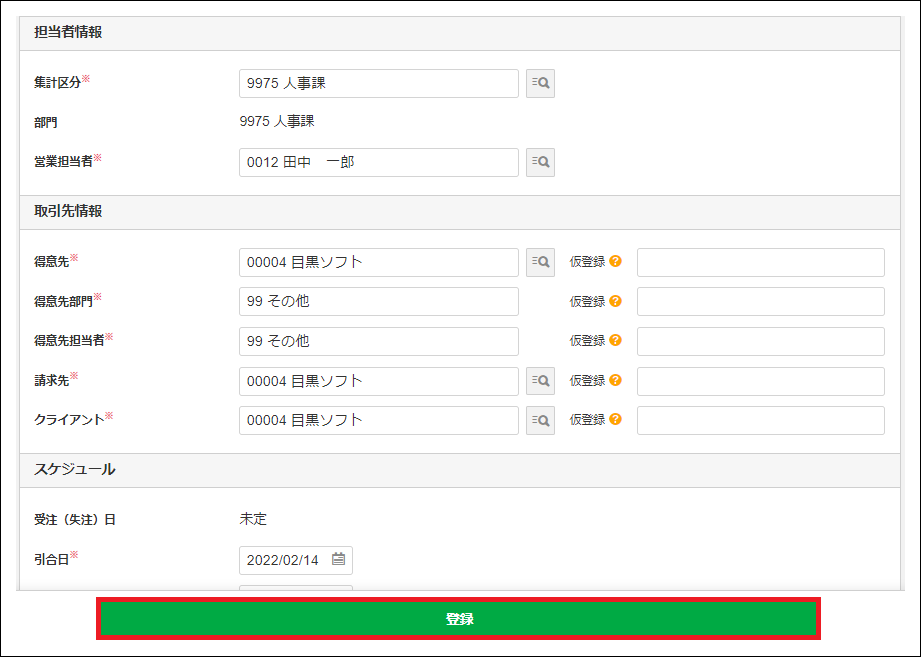Open the 得意先 search lookup
The width and height of the screenshot is (921, 657).
[x=539, y=262]
